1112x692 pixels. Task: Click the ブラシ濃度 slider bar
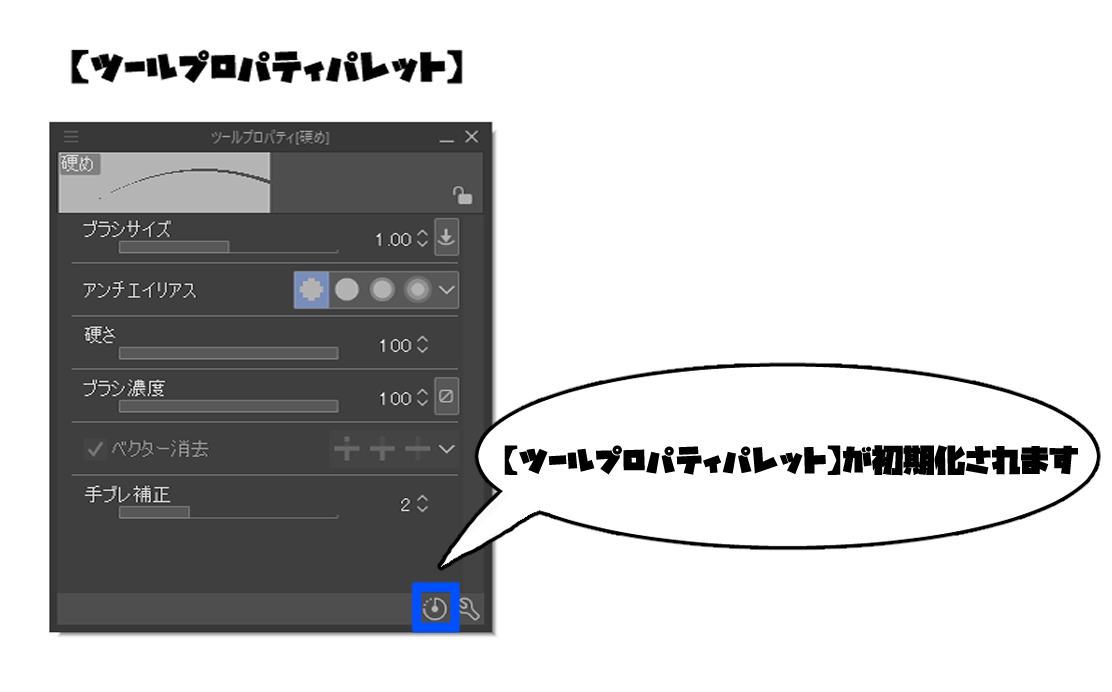[x=228, y=406]
